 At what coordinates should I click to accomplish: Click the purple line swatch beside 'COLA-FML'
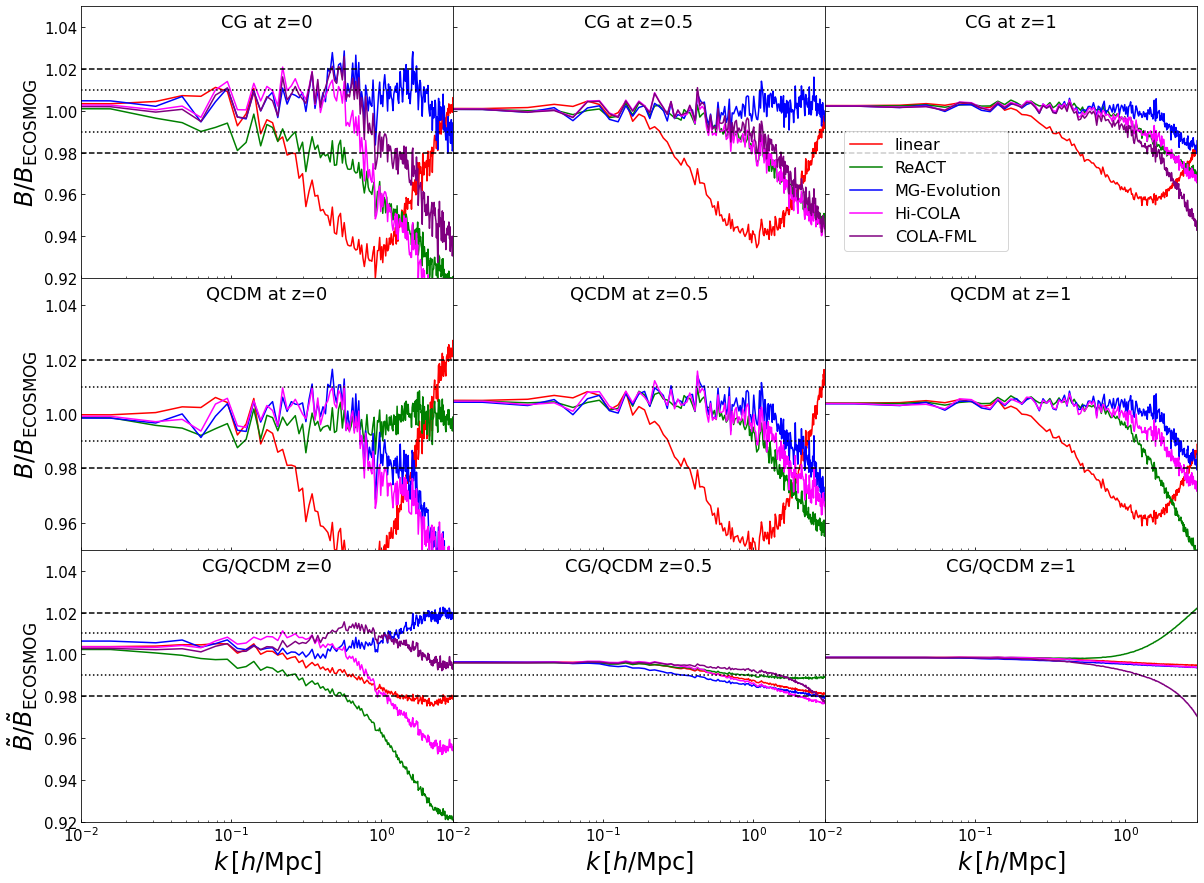coord(867,237)
